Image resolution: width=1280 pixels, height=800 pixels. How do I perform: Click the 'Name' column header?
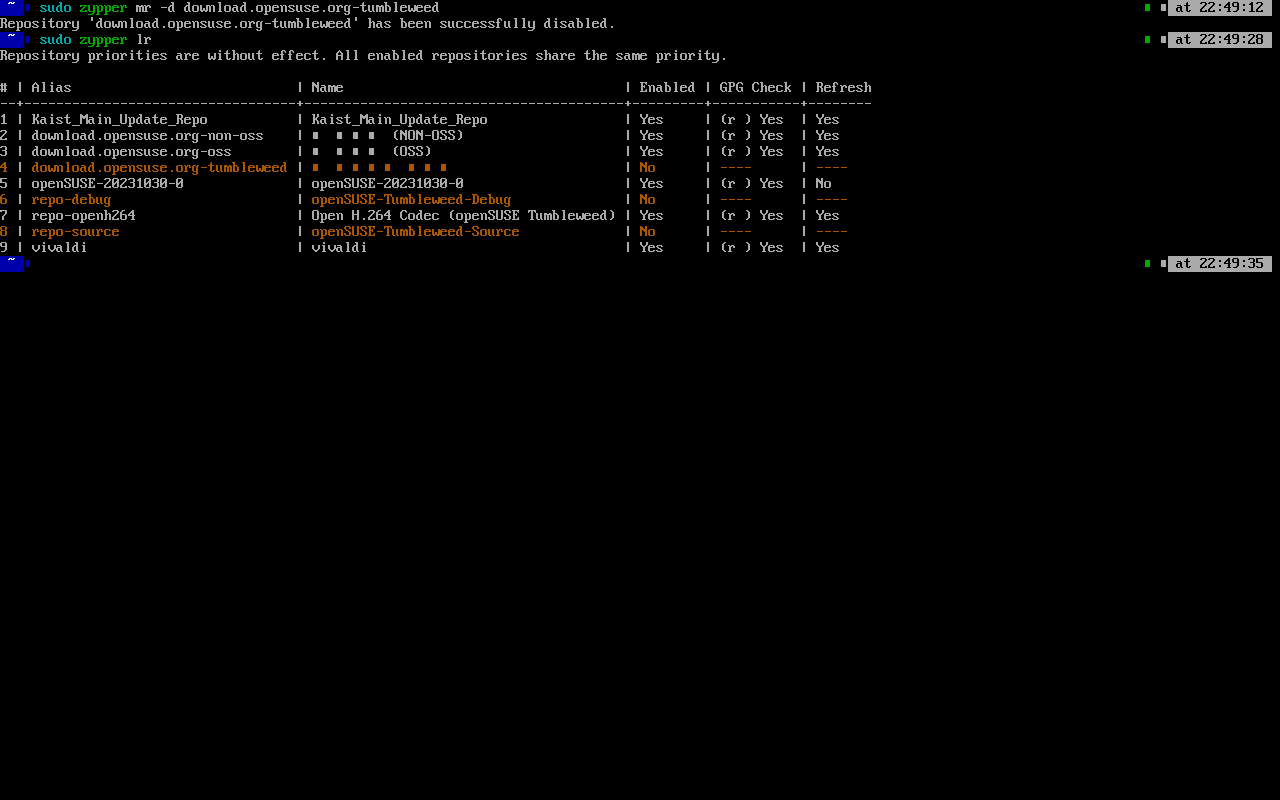coord(328,88)
